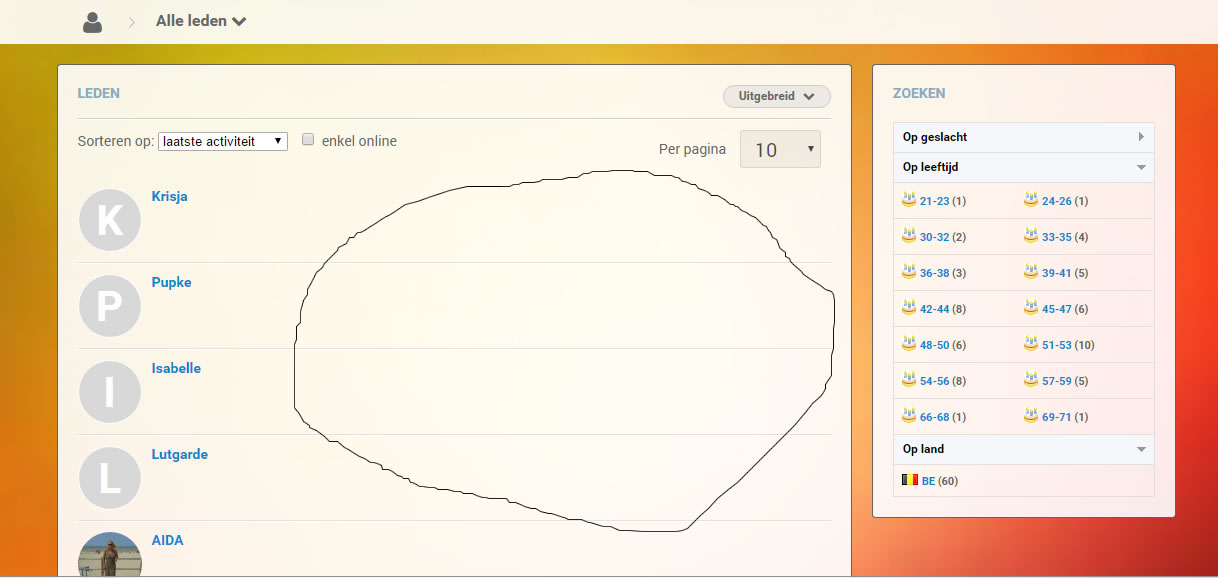Filter members by age 51-53

click(1056, 345)
